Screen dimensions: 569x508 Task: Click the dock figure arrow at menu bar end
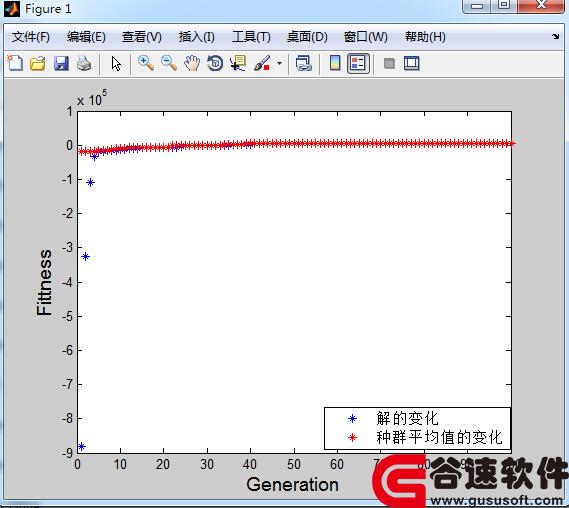556,36
